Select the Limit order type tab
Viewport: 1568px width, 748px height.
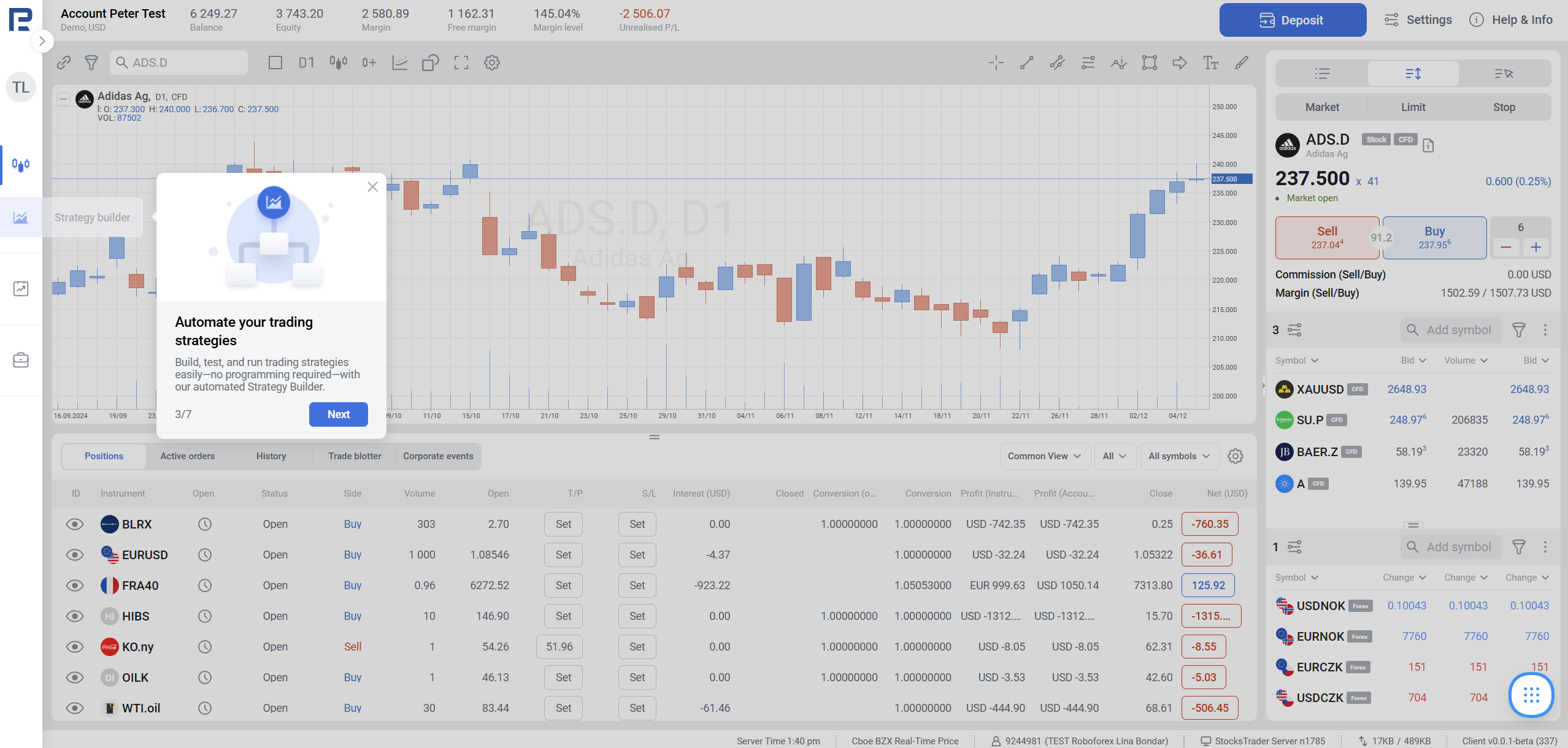click(x=1413, y=107)
